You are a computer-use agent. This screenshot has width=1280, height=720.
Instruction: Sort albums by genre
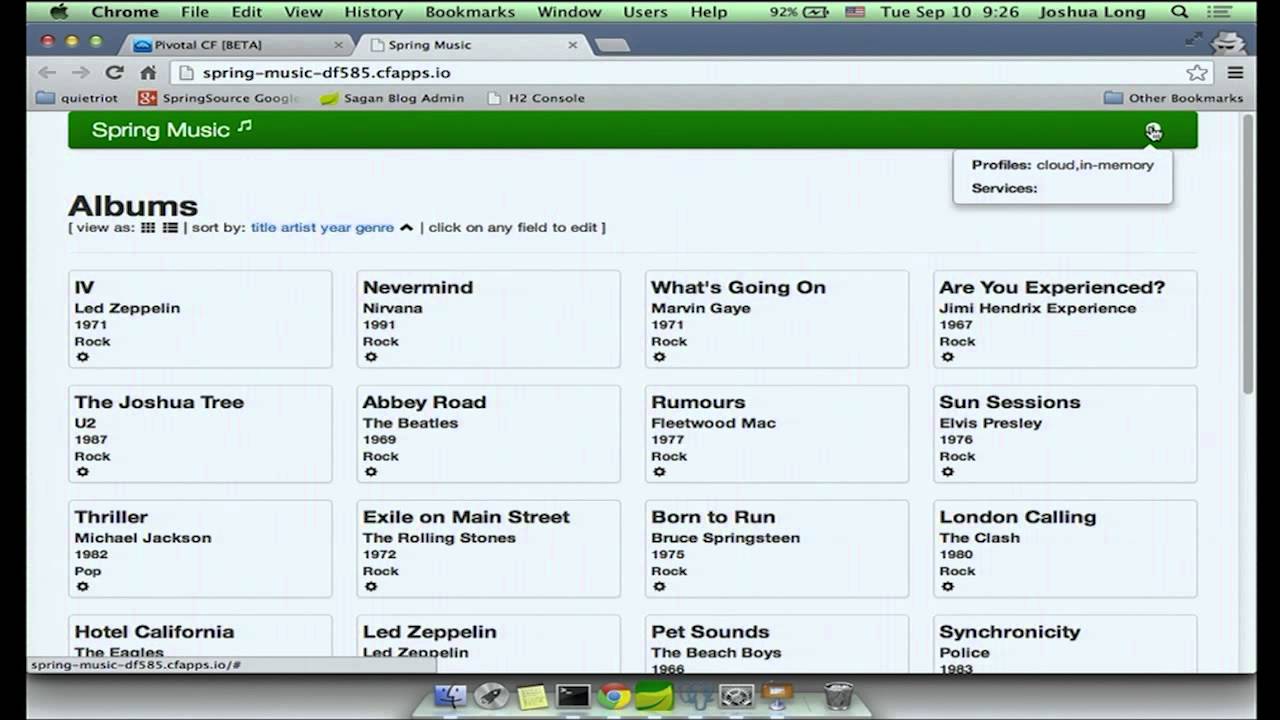pos(375,227)
